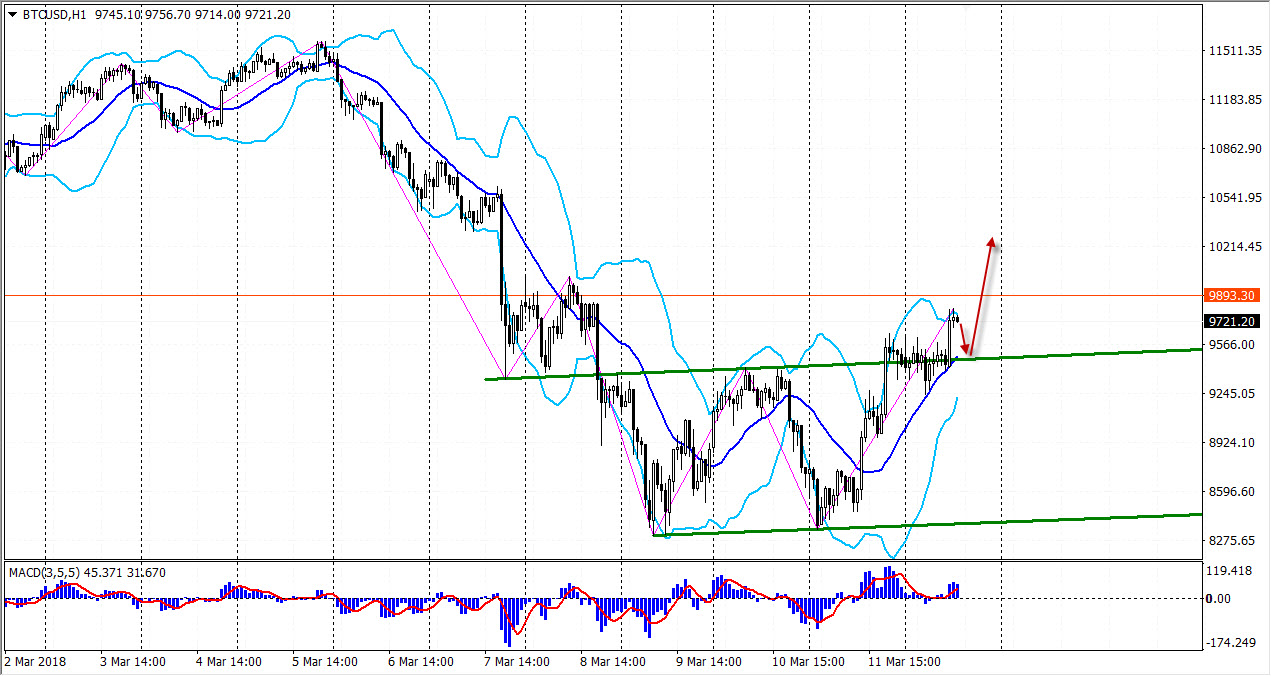Click the 7 Mar 14:00 time label

pos(519,662)
